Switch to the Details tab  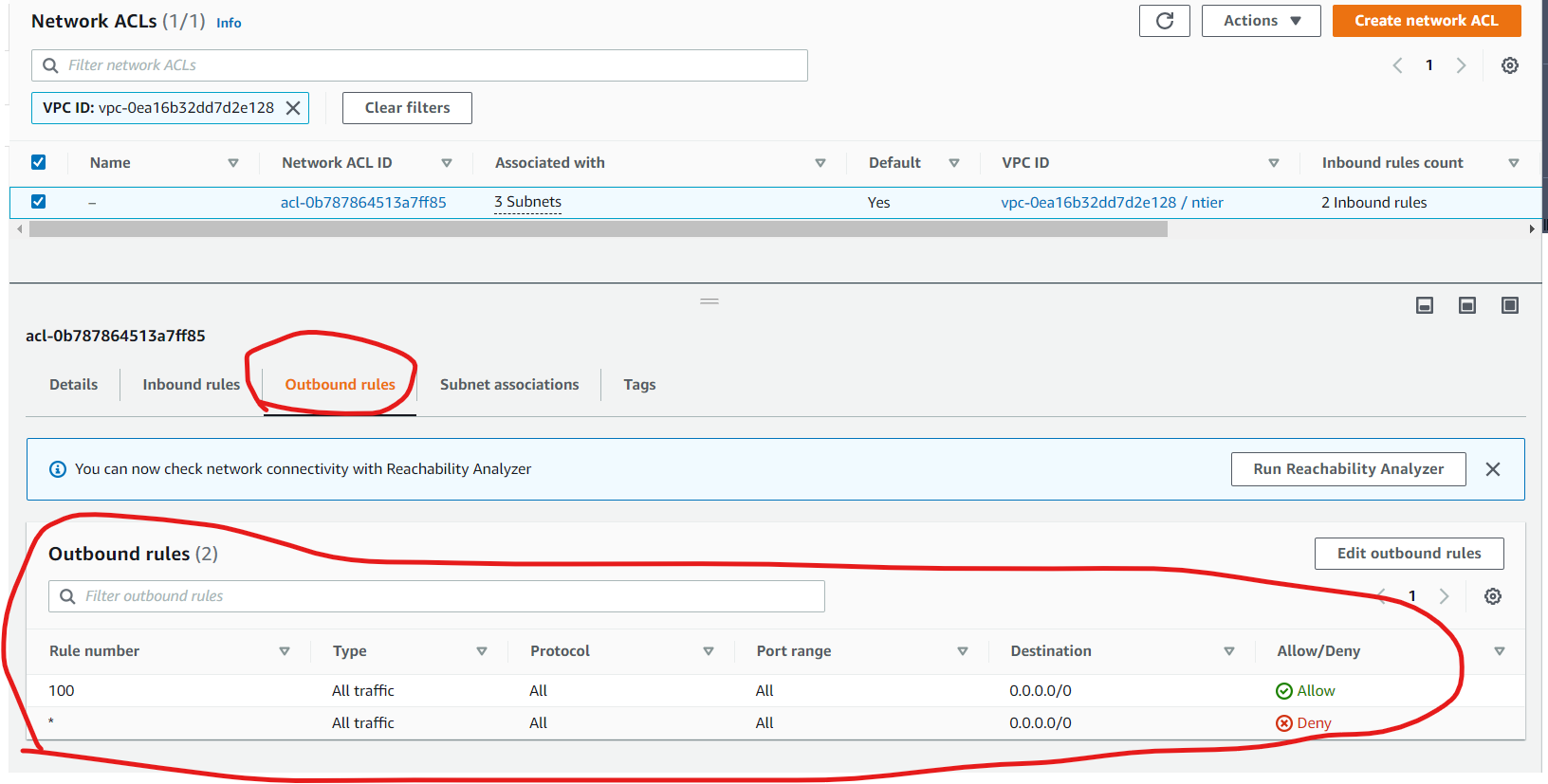(74, 385)
